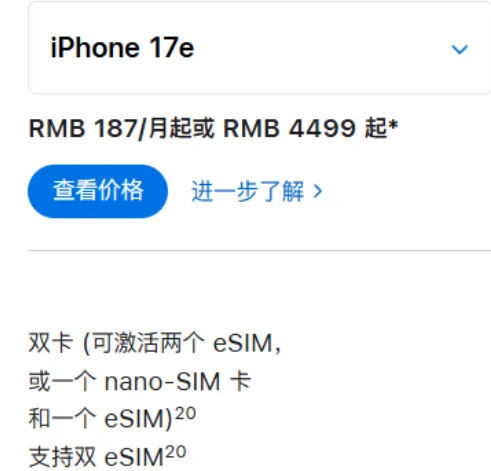Open footnote 20 after 和一个 eSIM)
This screenshot has width=491, height=471.
click(185, 414)
